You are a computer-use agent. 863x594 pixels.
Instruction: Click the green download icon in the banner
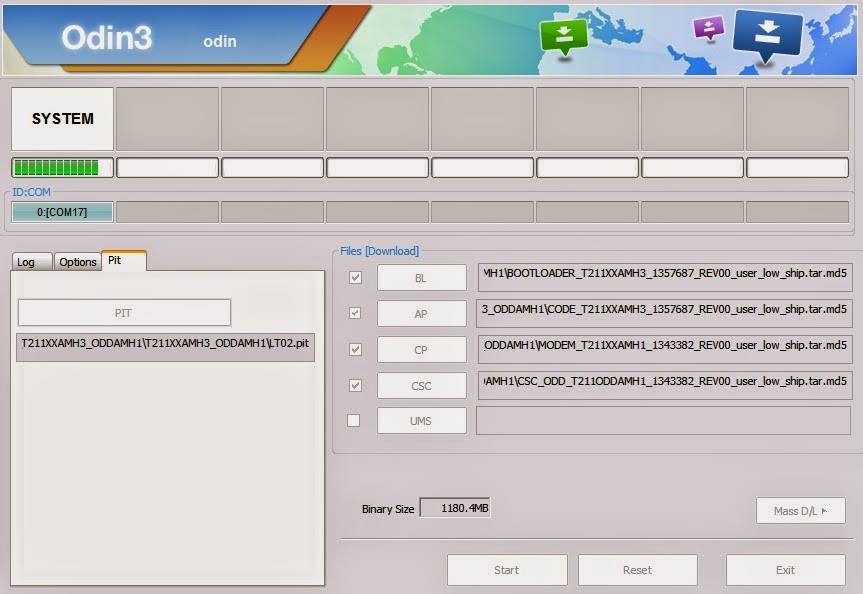(563, 36)
